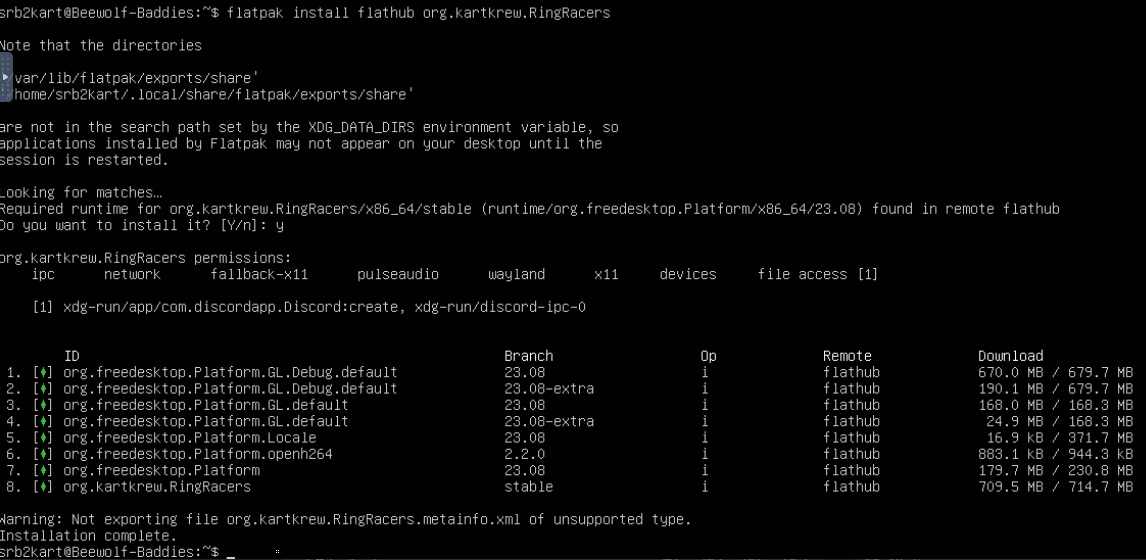Click the 'flatpak install flathub org.kartkrew.RingRacers' command text
Viewport: 1146px width, 560px height.
(x=419, y=13)
